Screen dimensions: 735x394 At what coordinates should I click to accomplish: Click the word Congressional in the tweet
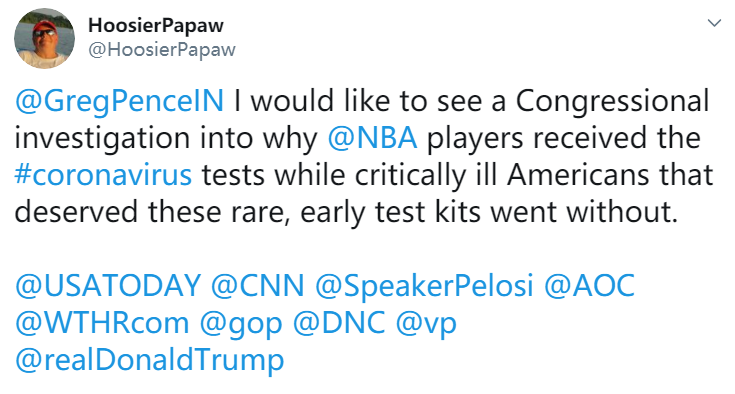[x=613, y=102]
